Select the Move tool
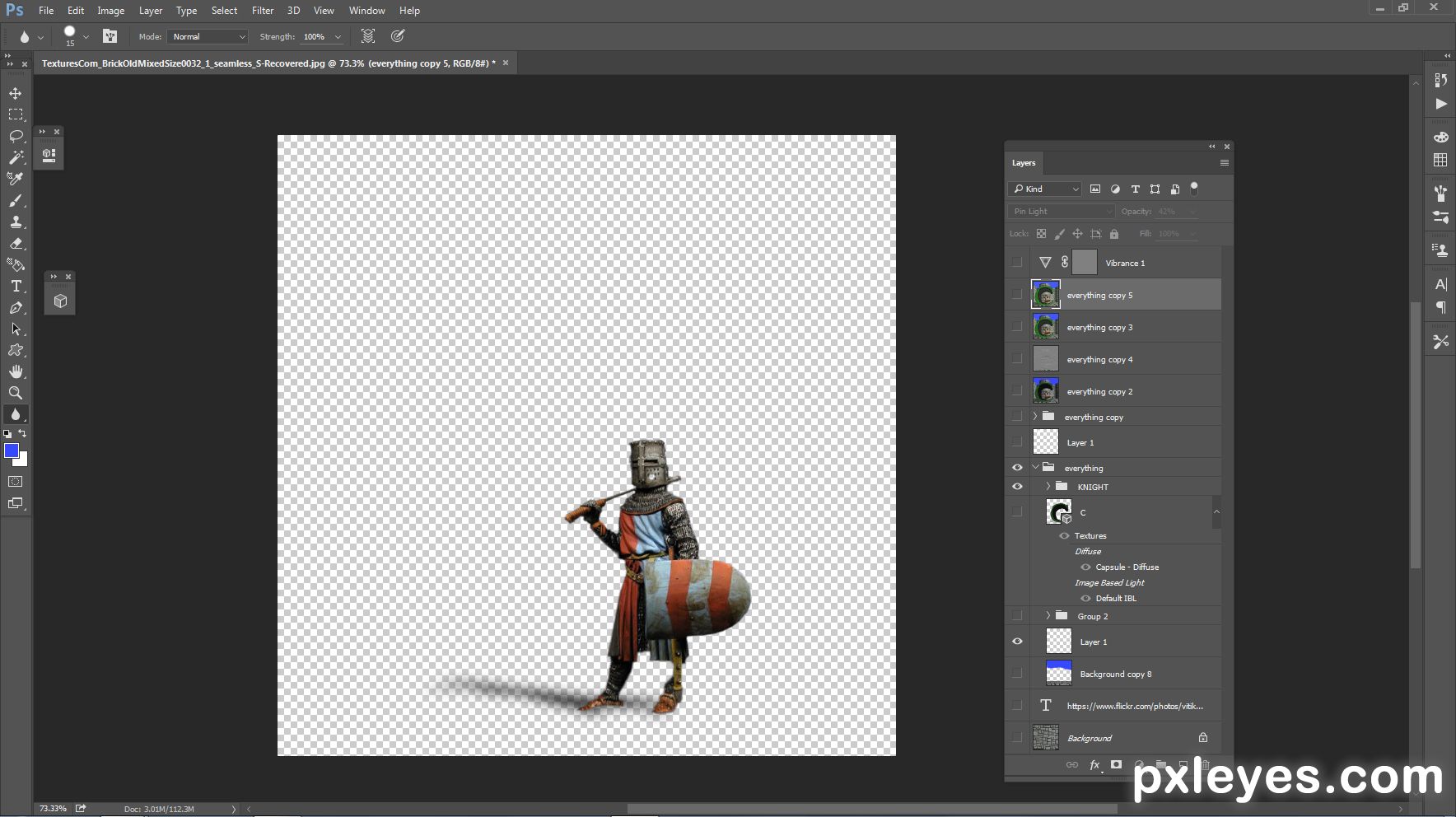 click(x=16, y=93)
